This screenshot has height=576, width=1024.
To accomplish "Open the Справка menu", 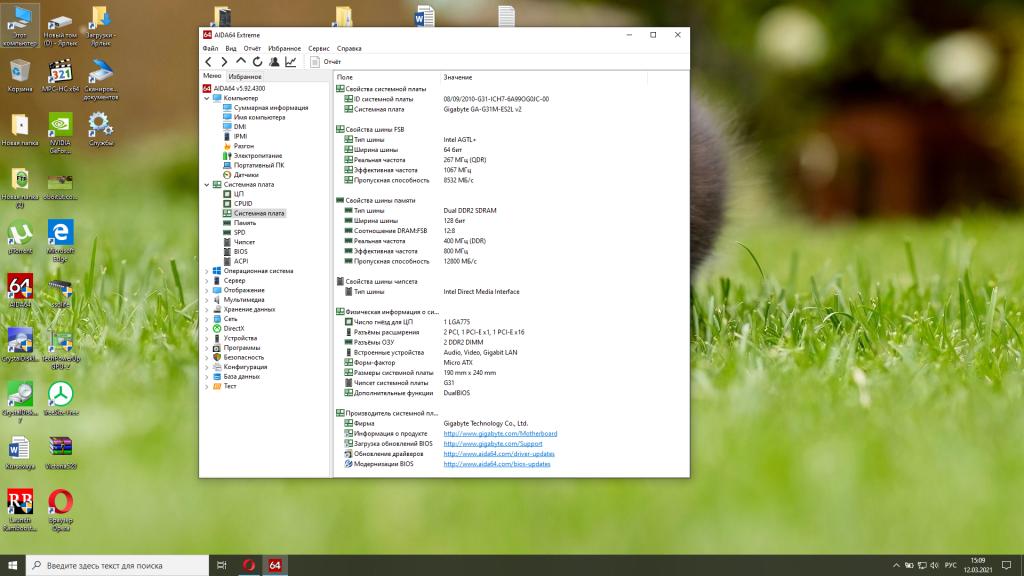I will pos(349,48).
